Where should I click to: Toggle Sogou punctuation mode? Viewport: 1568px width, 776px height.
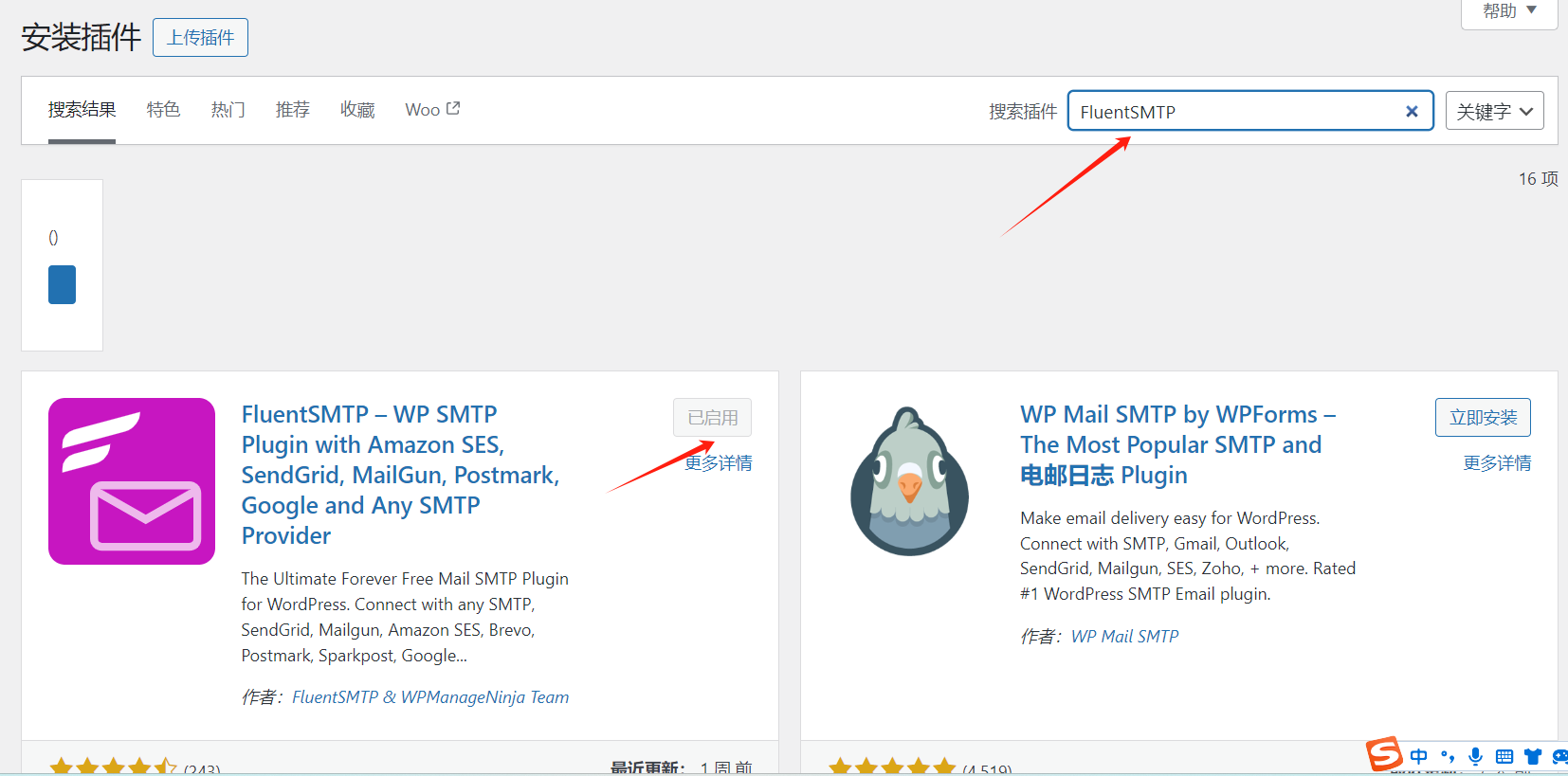[x=1447, y=756]
